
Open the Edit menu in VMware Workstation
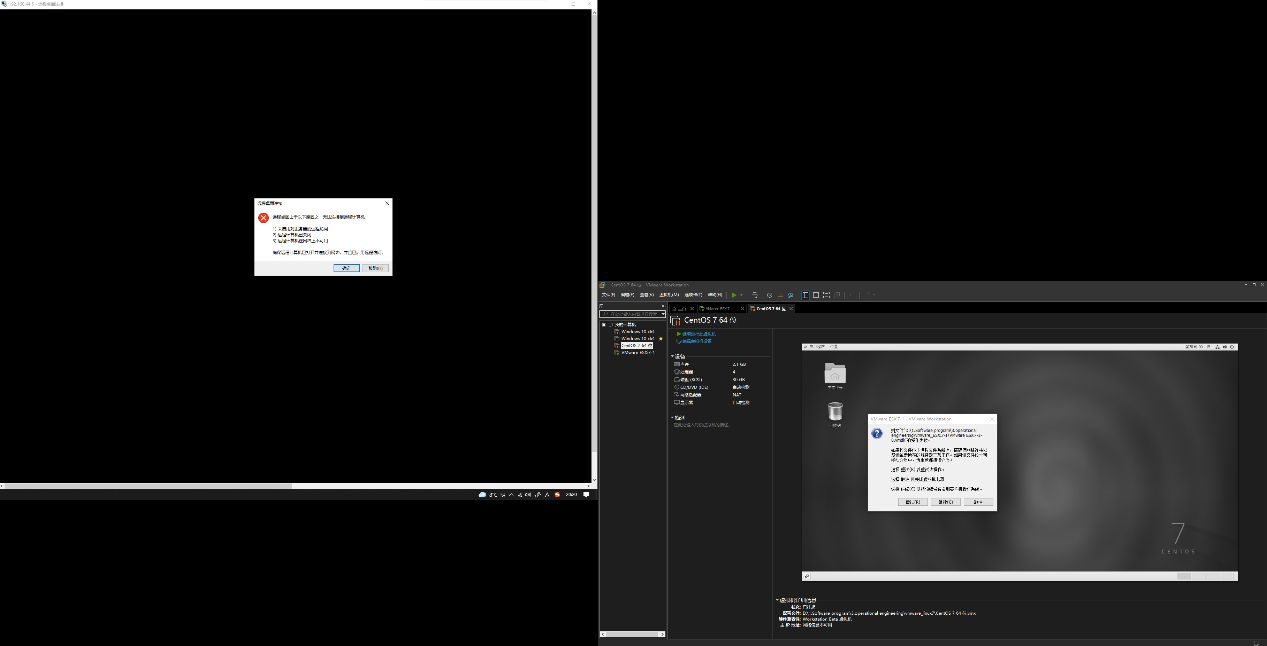(628, 295)
